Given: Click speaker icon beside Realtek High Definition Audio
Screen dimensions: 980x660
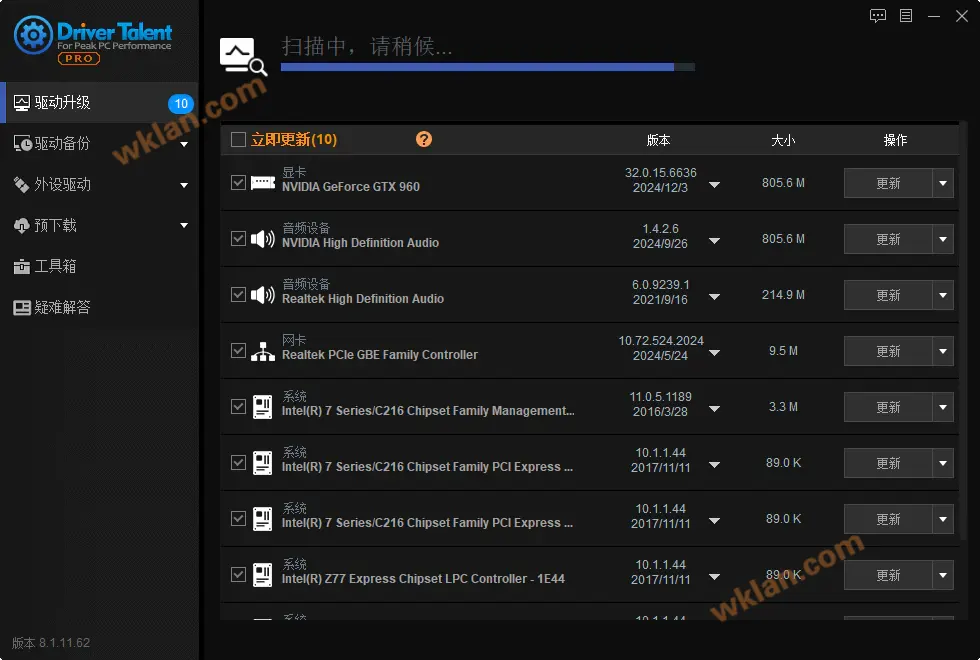Looking at the screenshot, I should click(x=263, y=294).
